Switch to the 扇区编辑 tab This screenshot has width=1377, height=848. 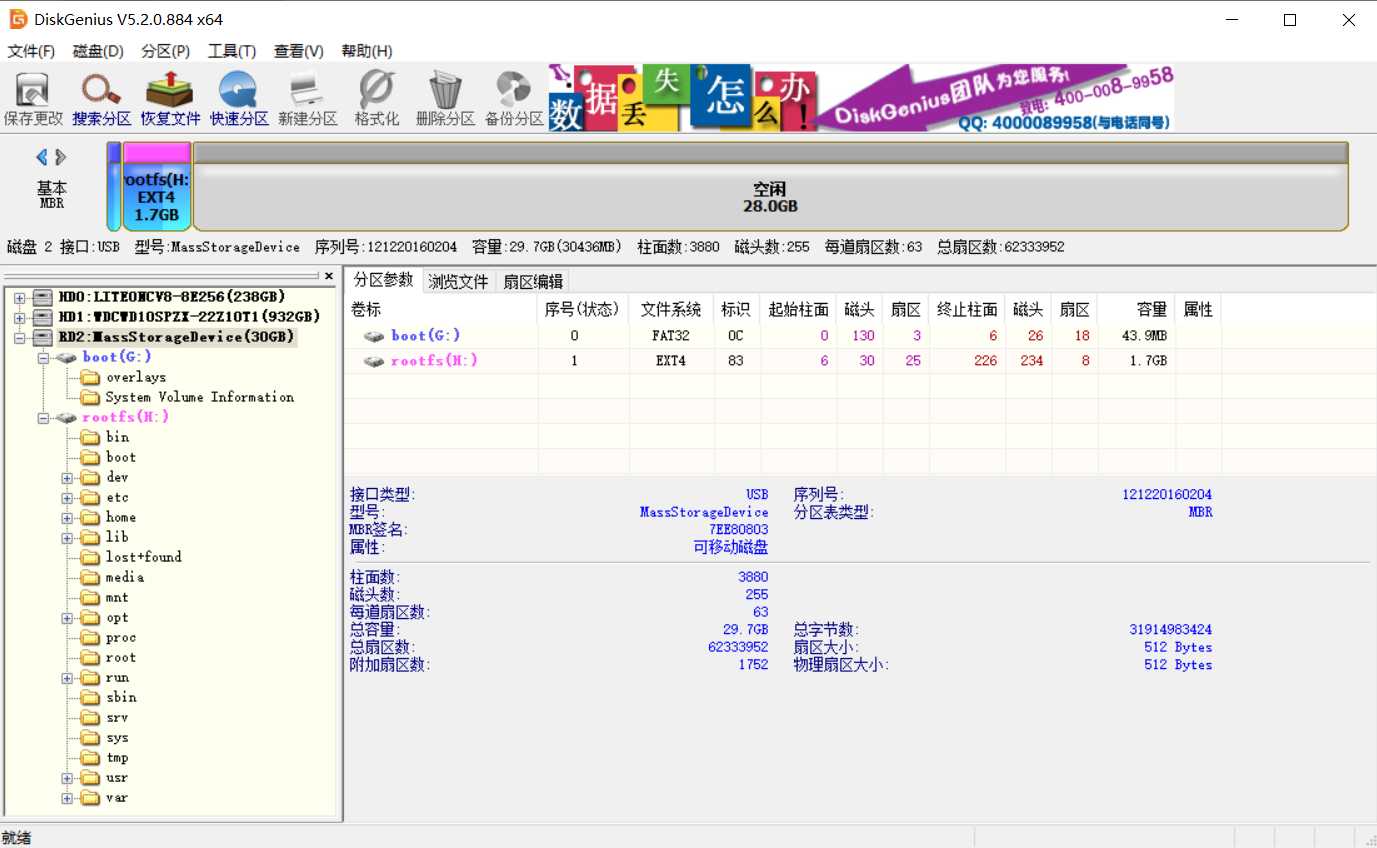tap(534, 282)
